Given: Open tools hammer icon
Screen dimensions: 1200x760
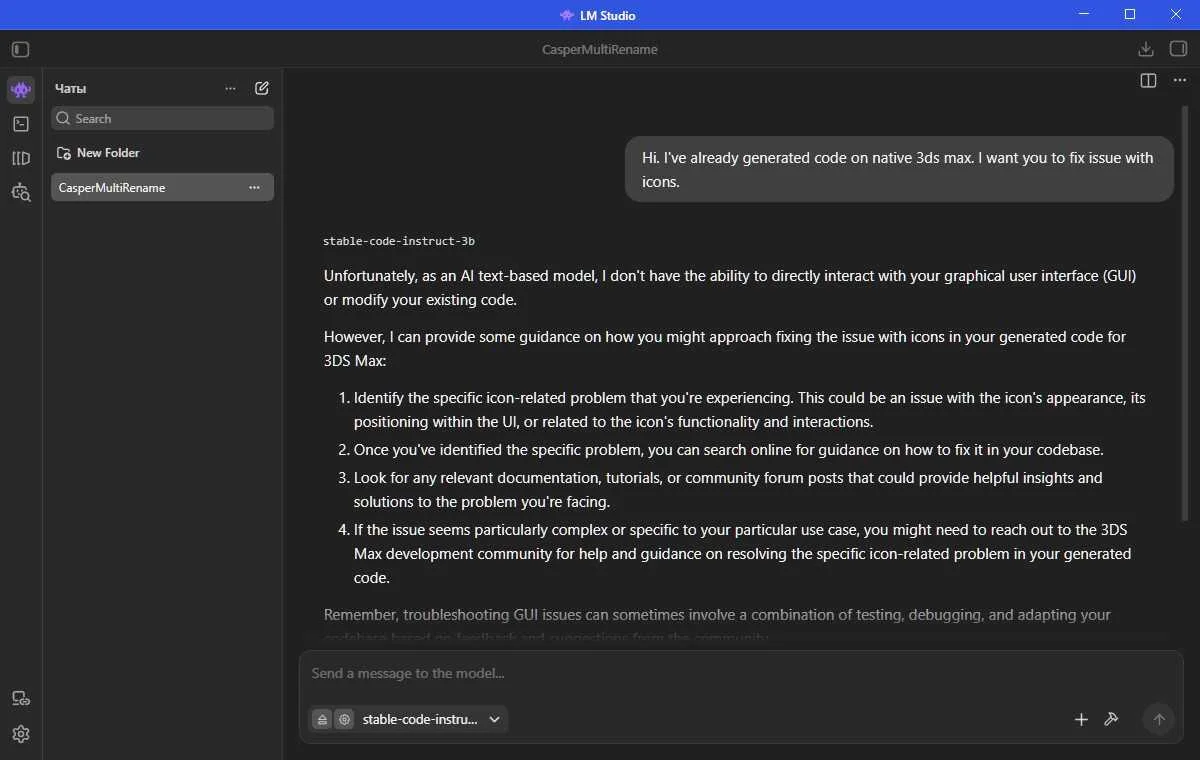Looking at the screenshot, I should pyautogui.click(x=1111, y=719).
